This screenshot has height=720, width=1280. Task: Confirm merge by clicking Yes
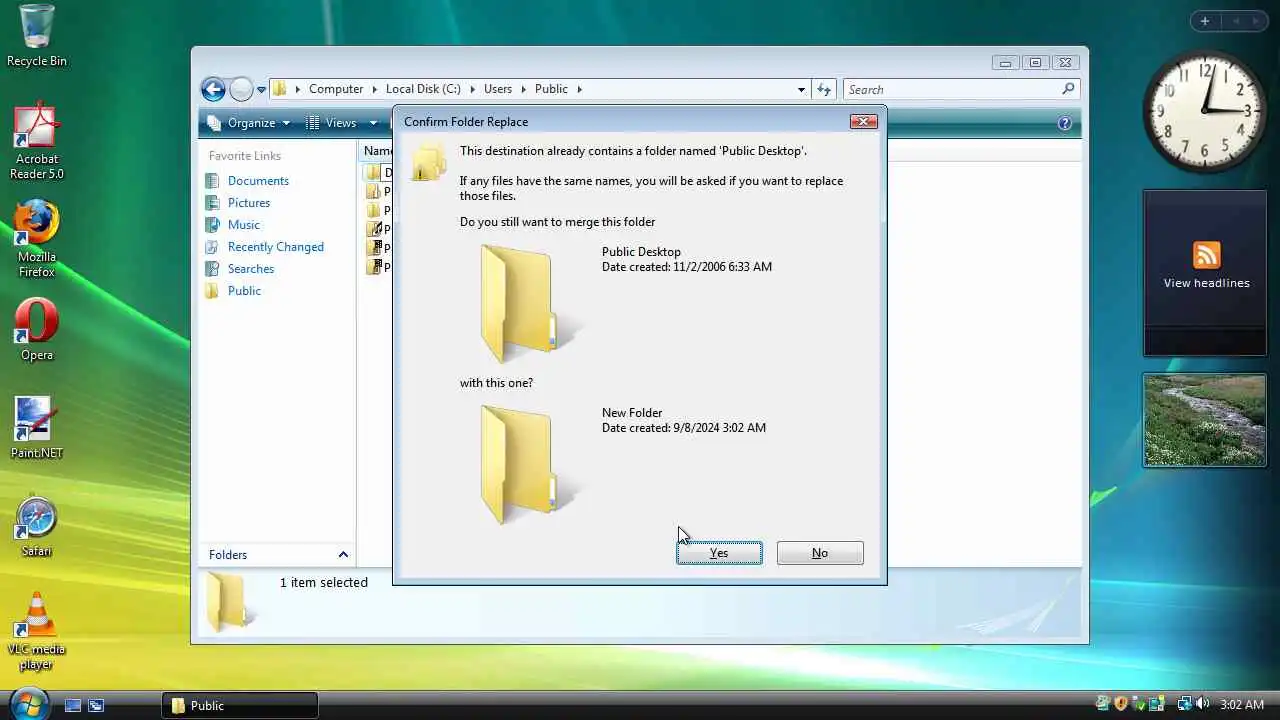click(x=719, y=553)
